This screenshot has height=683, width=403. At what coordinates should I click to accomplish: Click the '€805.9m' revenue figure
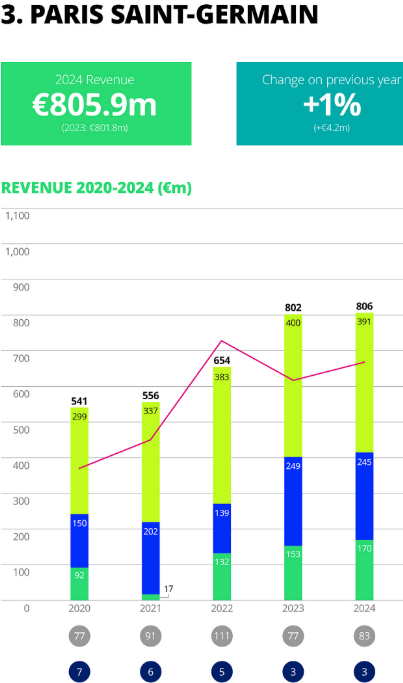click(95, 105)
